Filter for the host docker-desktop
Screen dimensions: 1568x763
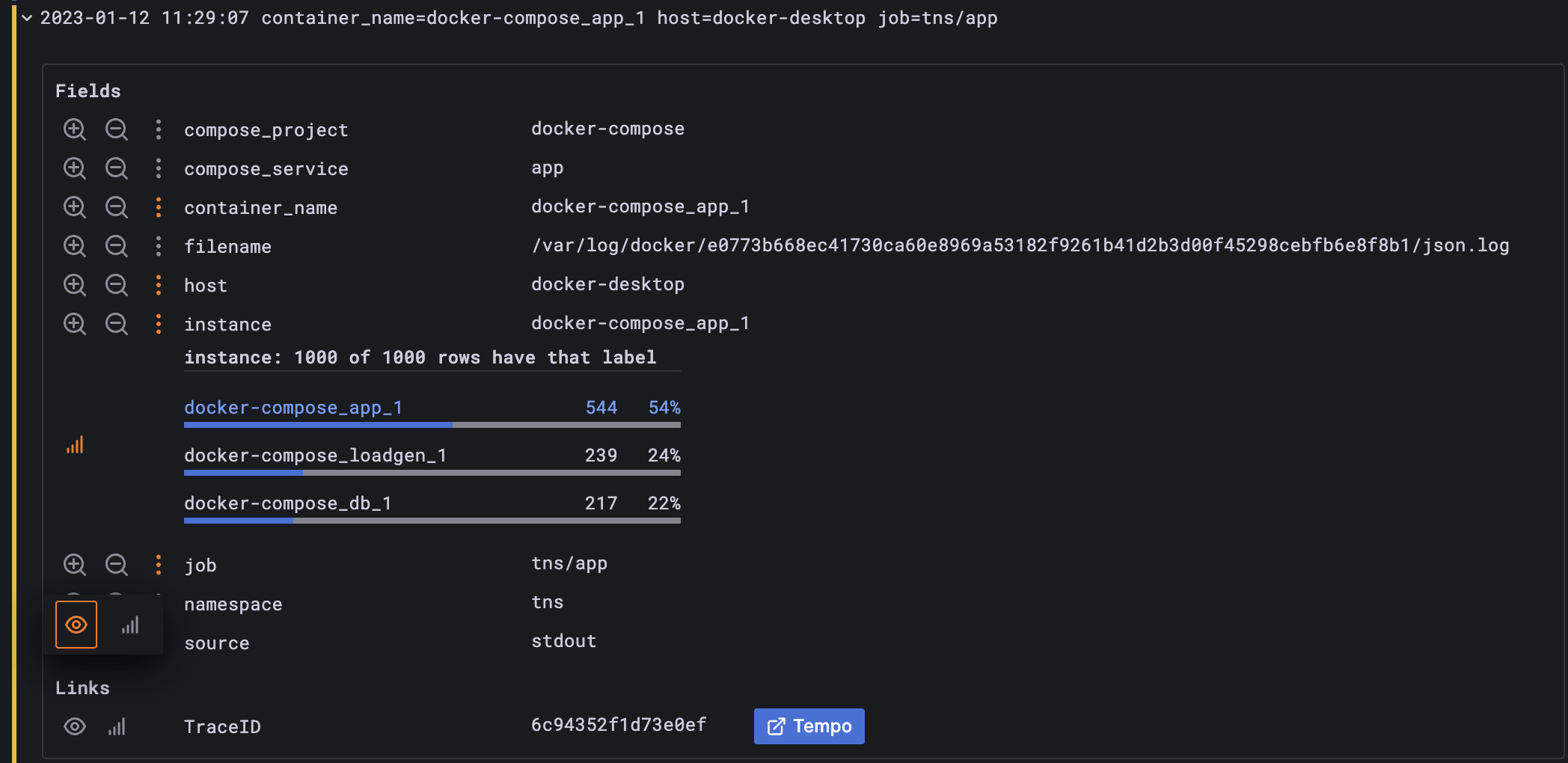click(75, 285)
